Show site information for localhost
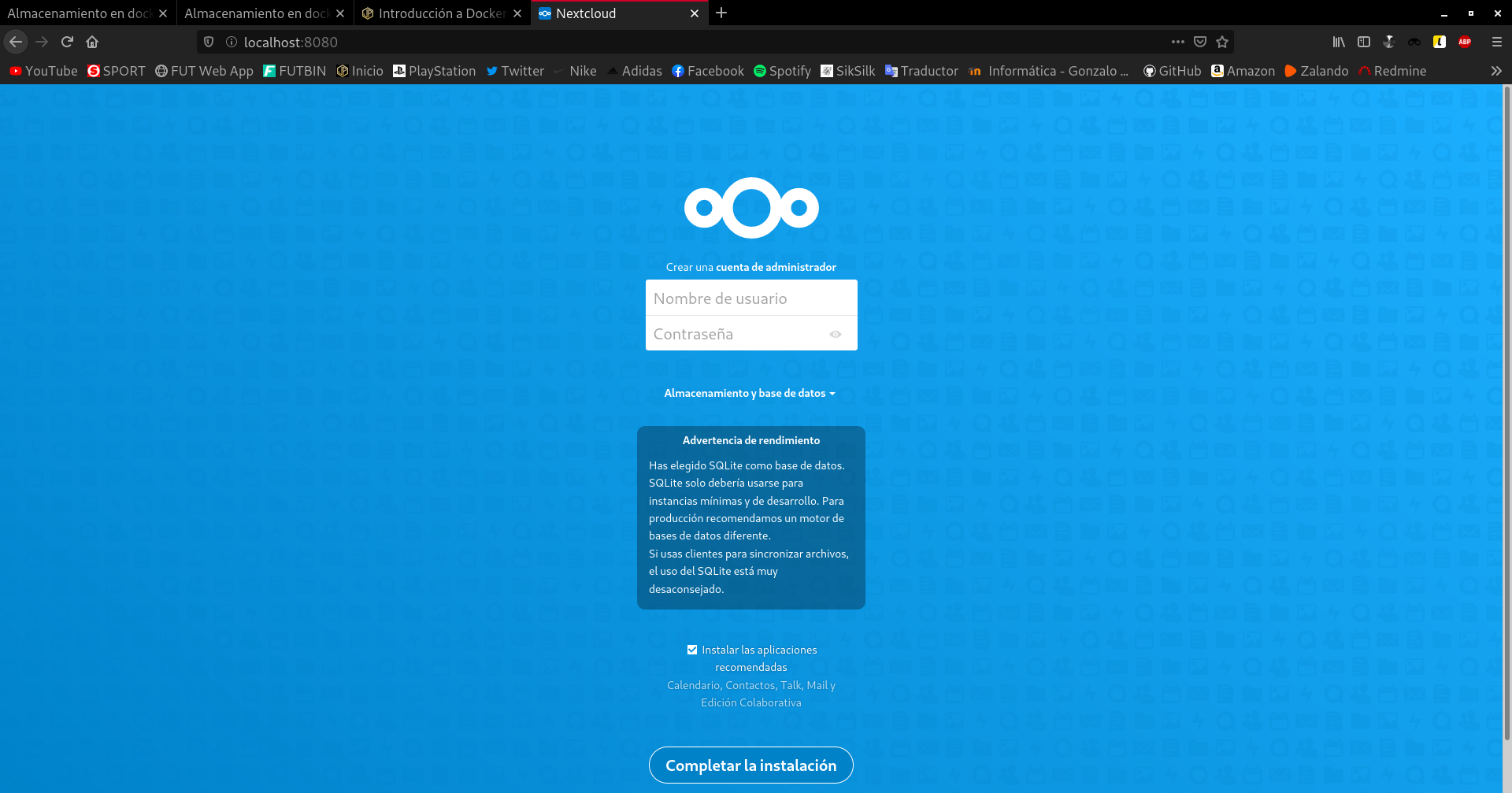 pyautogui.click(x=232, y=42)
